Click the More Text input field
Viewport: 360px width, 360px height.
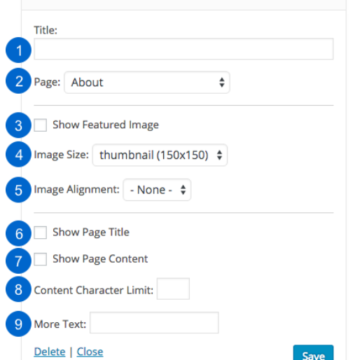pos(154,323)
